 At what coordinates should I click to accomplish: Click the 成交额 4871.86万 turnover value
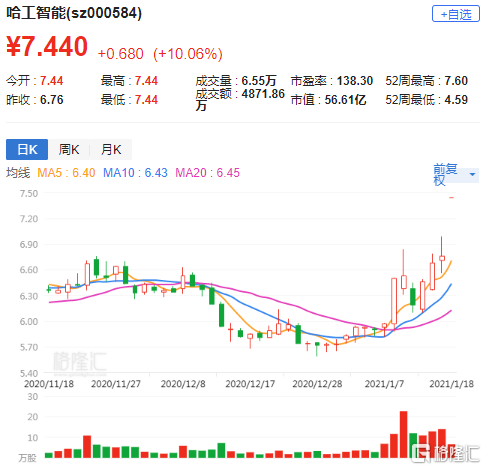coord(240,100)
